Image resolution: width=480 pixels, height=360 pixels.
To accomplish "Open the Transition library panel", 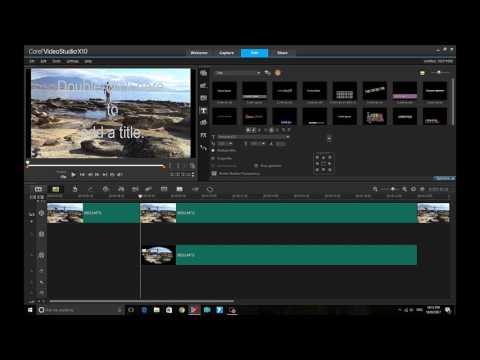I will tap(203, 98).
